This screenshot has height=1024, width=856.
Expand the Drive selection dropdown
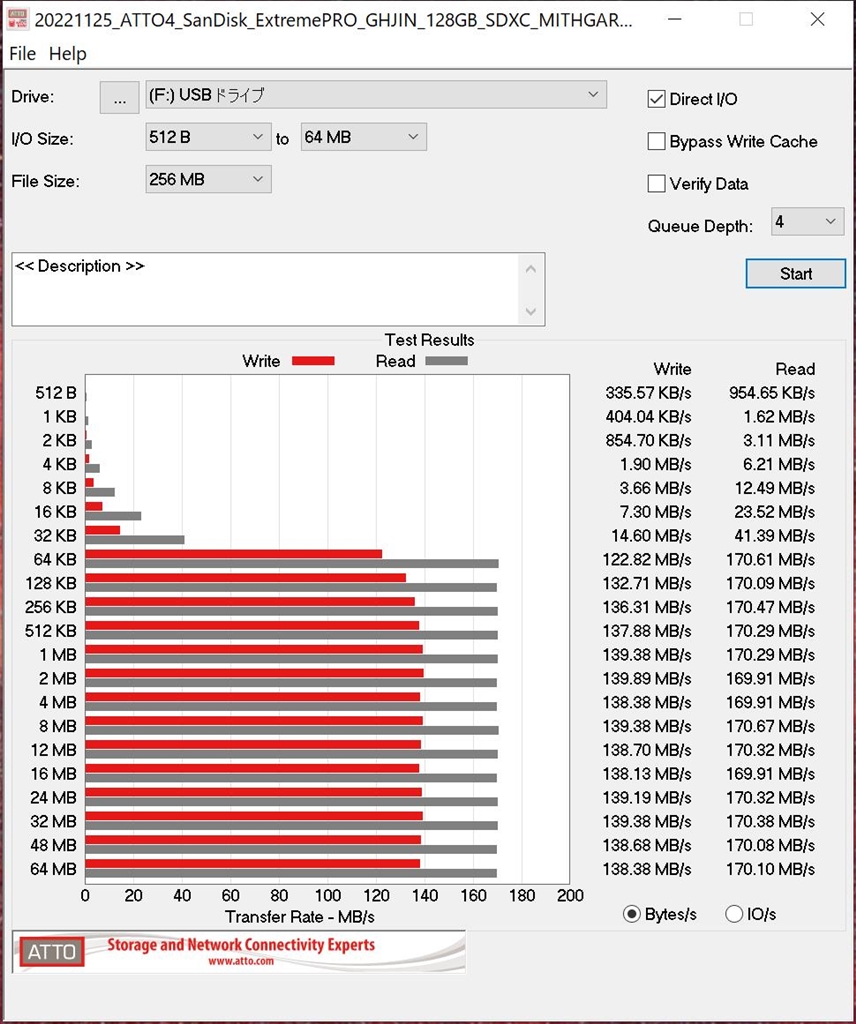(x=376, y=95)
